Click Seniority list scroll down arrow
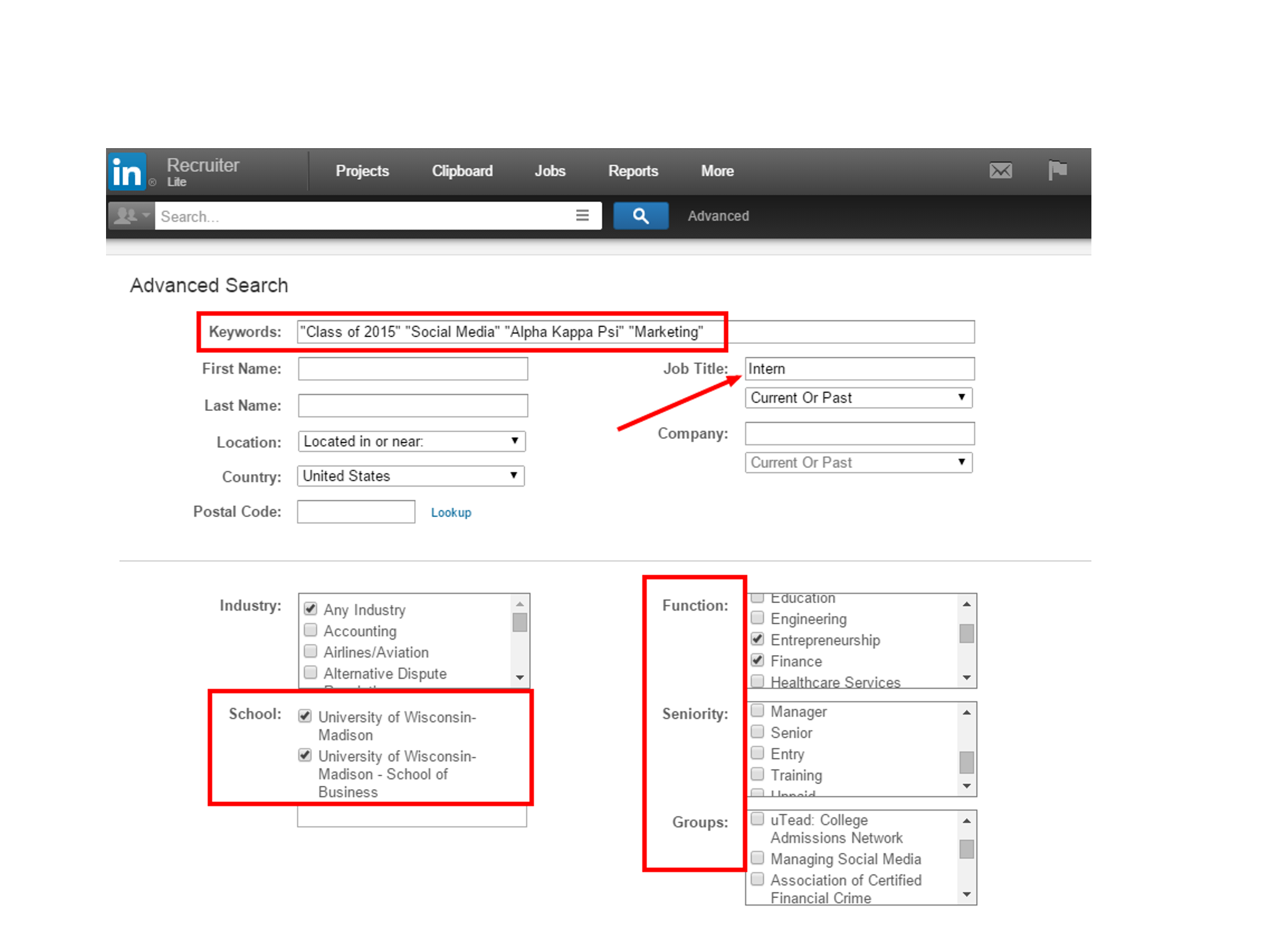 click(x=966, y=786)
